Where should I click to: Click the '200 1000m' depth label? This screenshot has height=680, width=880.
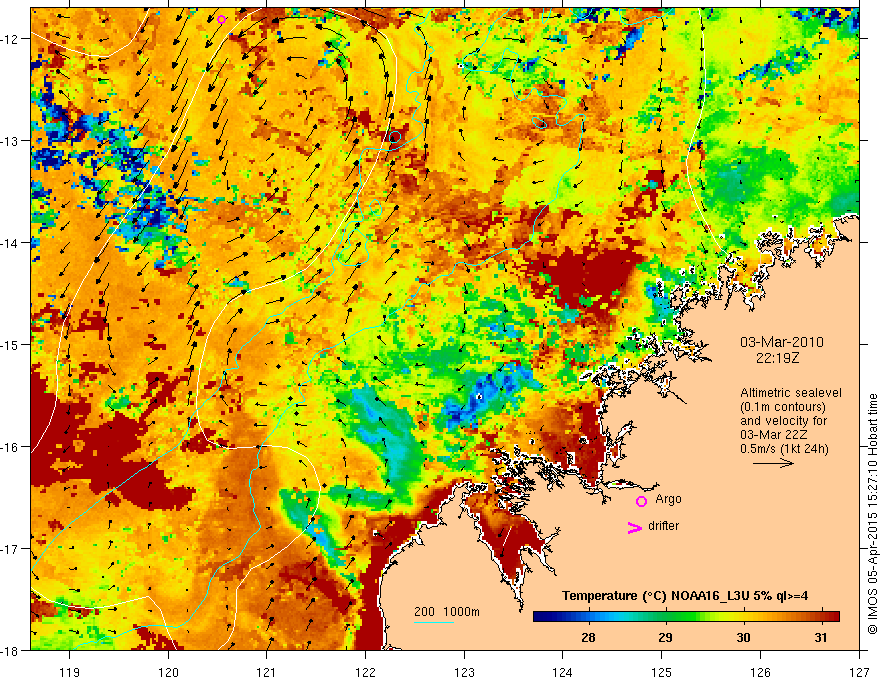[447, 612]
